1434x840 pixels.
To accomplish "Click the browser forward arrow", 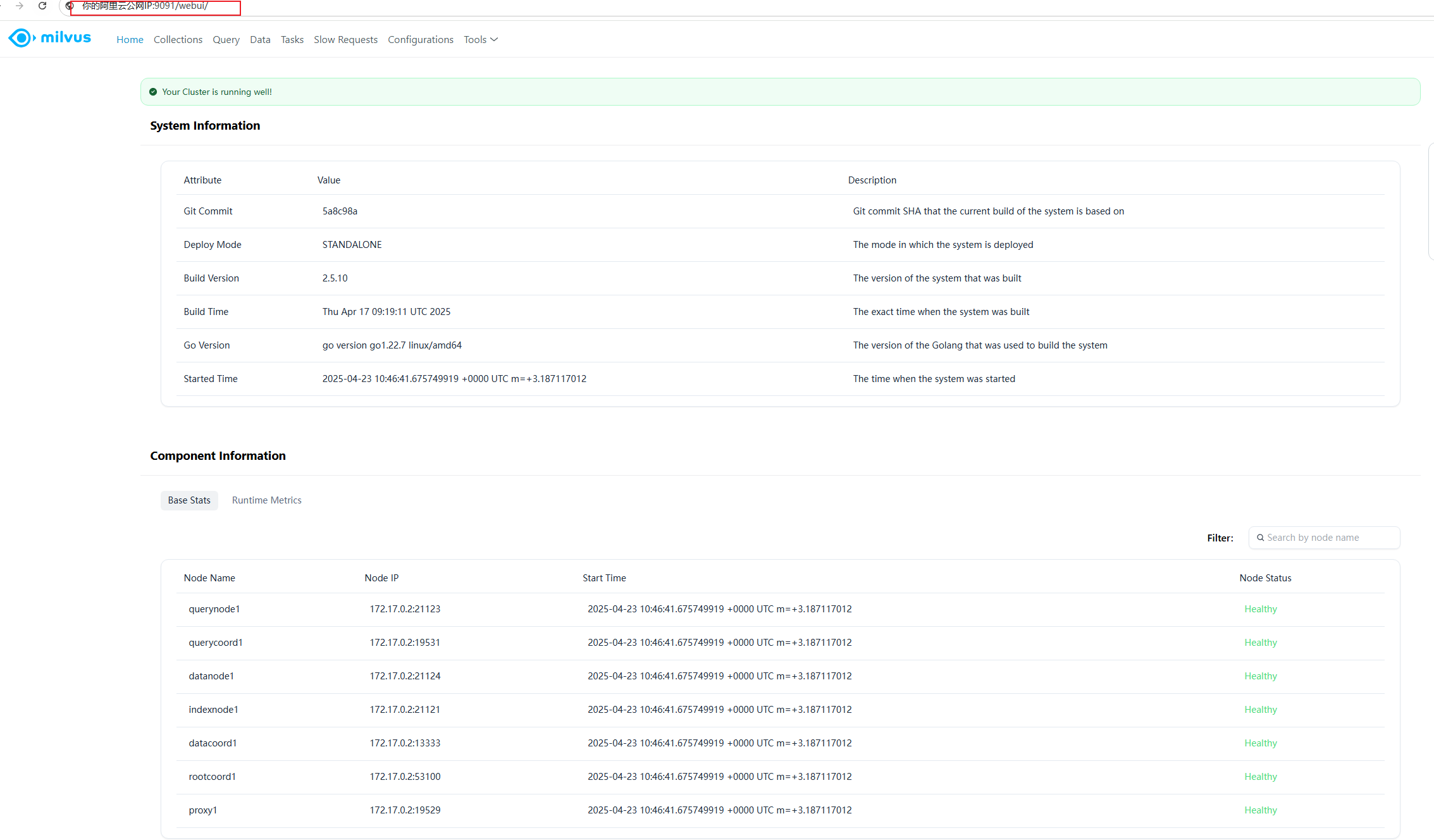I will coord(20,6).
